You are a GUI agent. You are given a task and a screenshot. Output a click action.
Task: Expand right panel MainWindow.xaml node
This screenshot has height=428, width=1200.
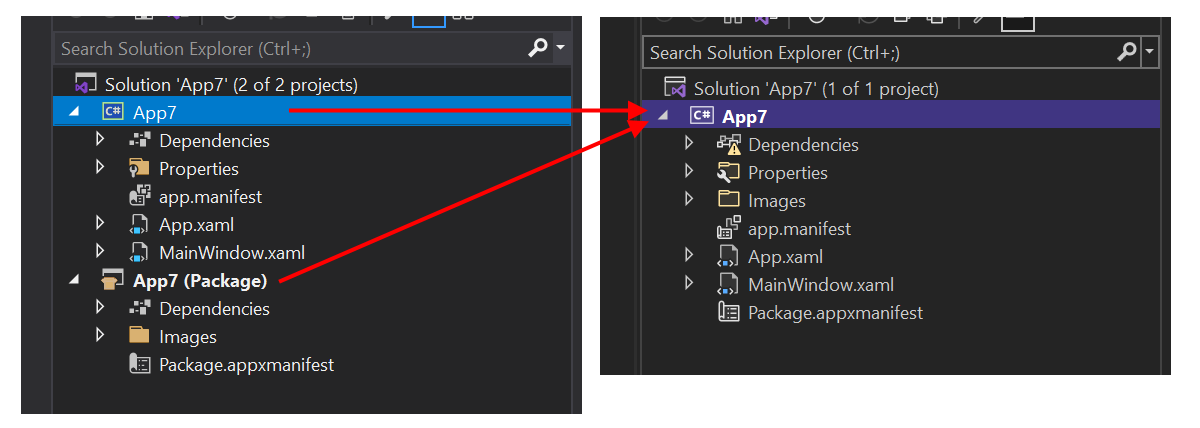tap(689, 285)
